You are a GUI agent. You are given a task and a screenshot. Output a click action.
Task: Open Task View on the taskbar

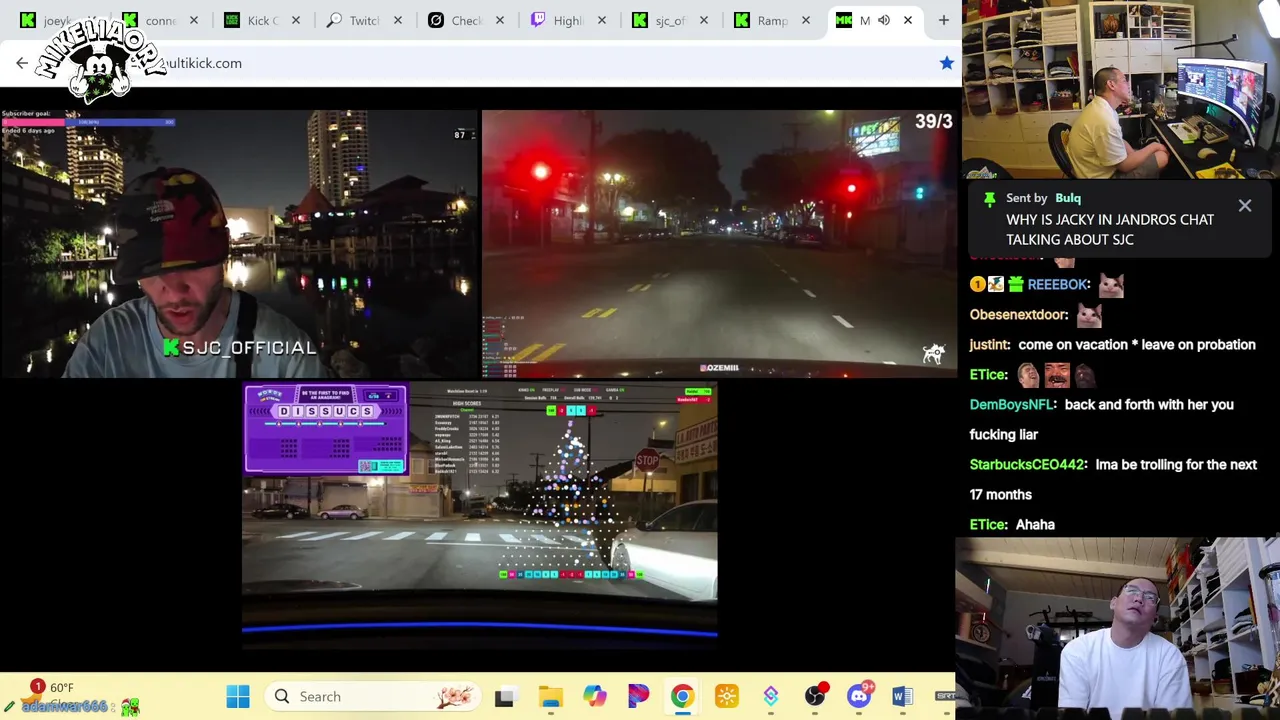point(504,697)
